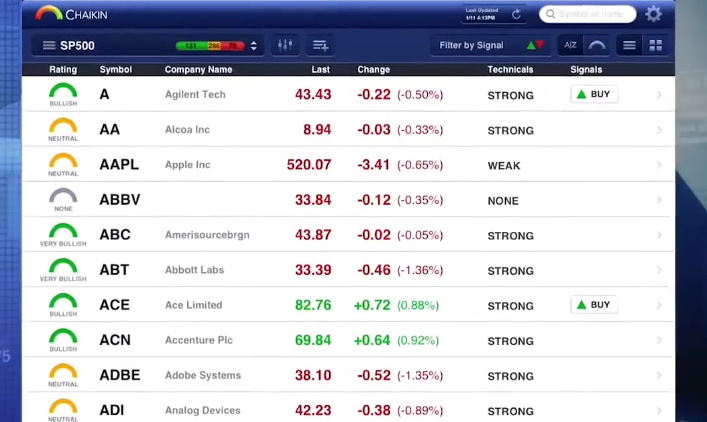Sort by the Technicals column header

click(510, 70)
